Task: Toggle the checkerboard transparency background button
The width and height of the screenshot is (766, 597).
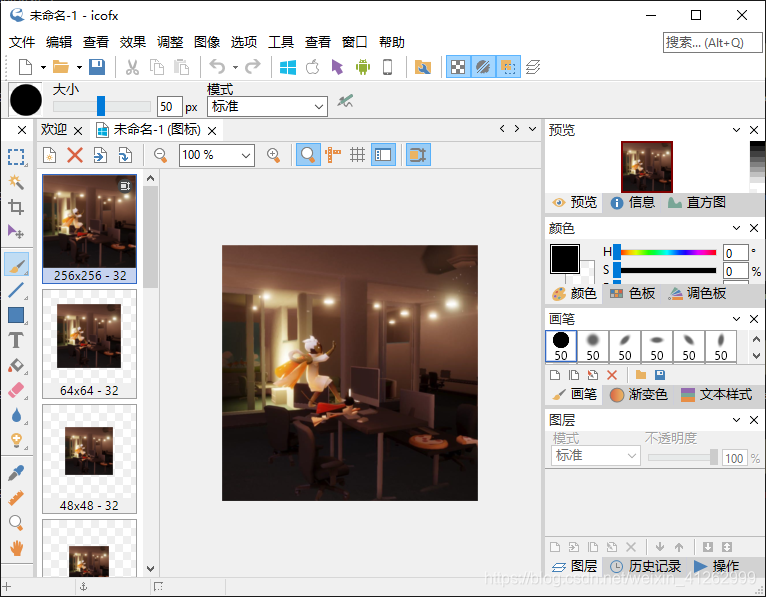Action: point(458,67)
